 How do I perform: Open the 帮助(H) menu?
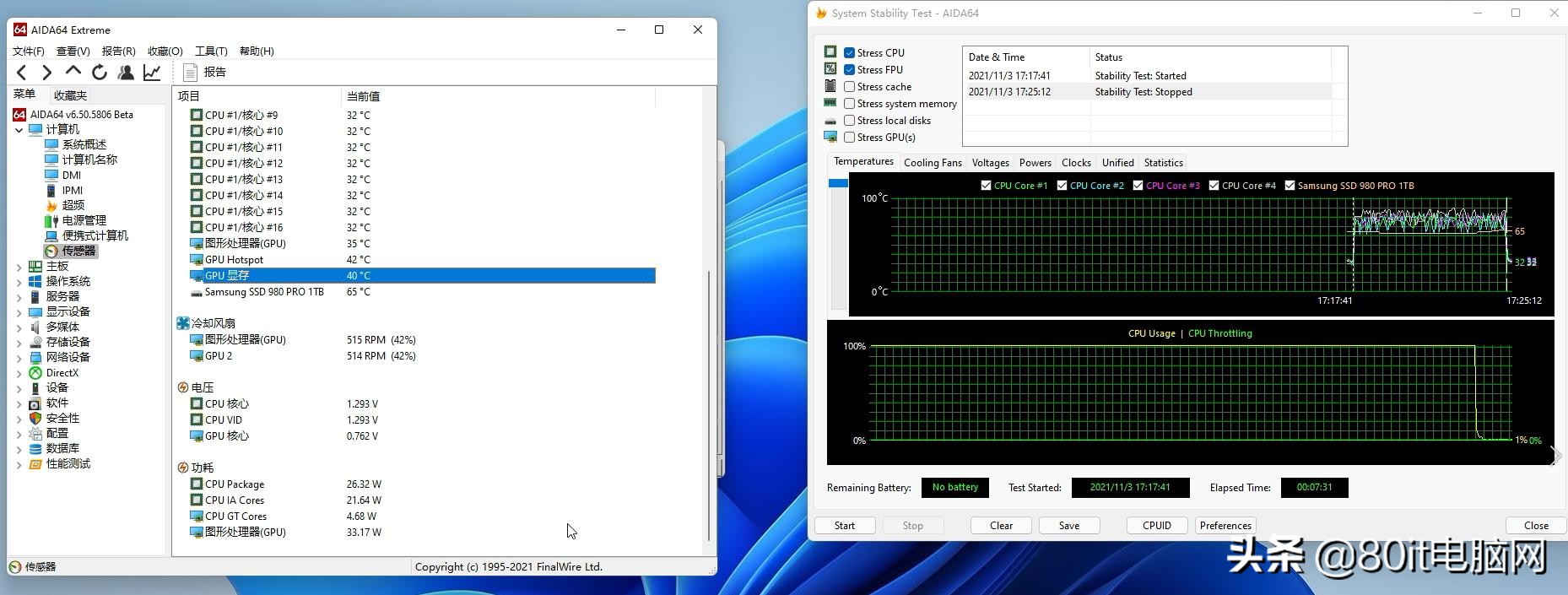coord(257,51)
